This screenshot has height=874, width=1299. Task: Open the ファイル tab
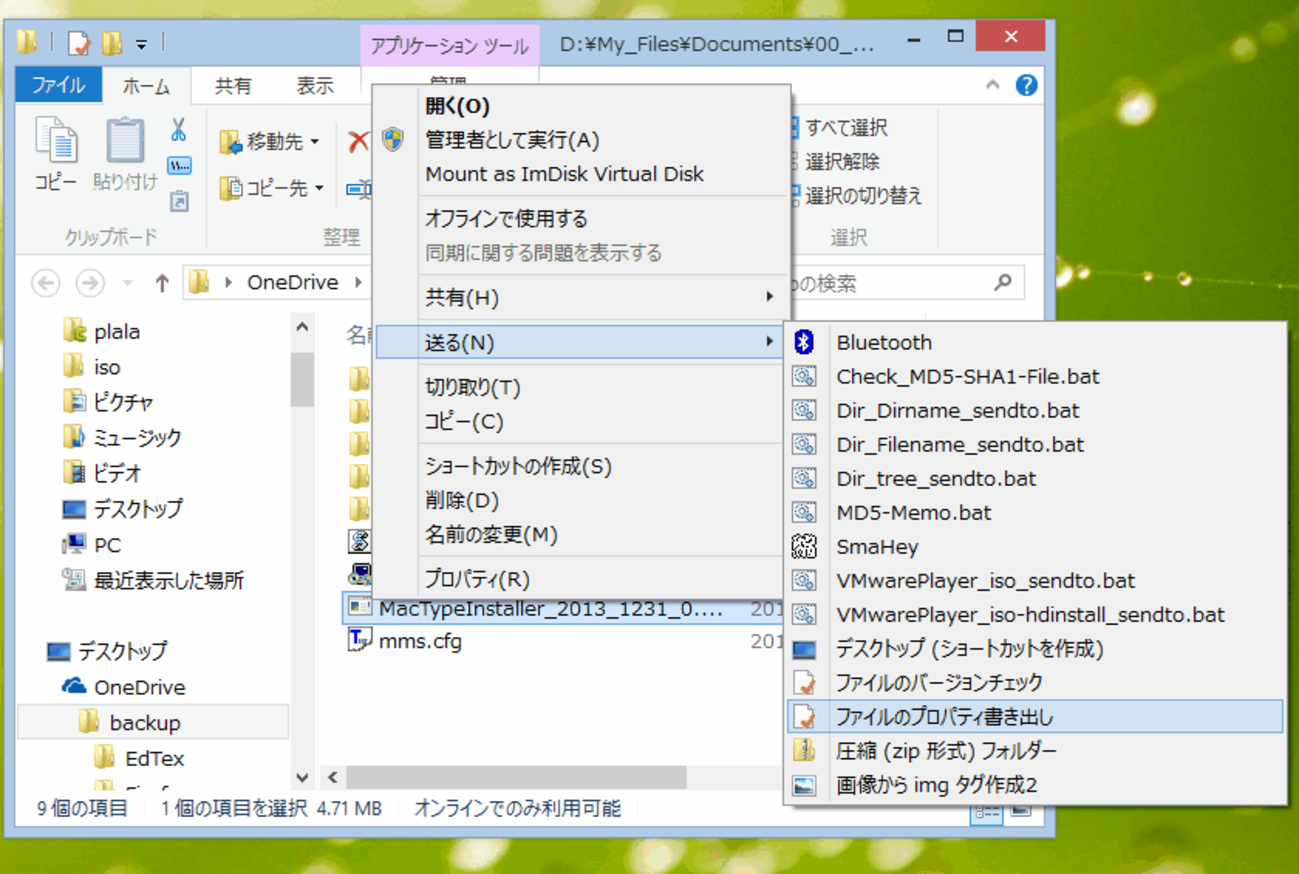click(59, 85)
